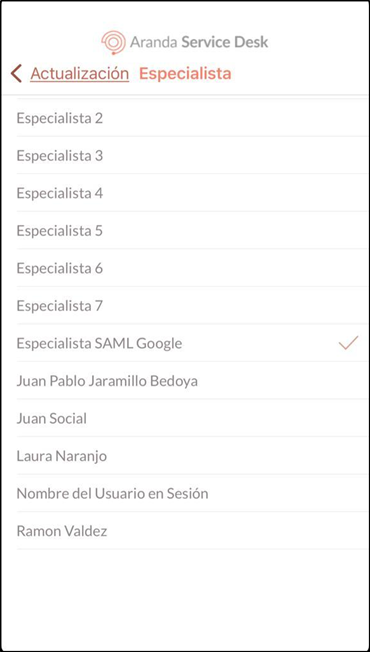Pick Ramon Valdez from the list
Screen dimensions: 370x652
192,531
